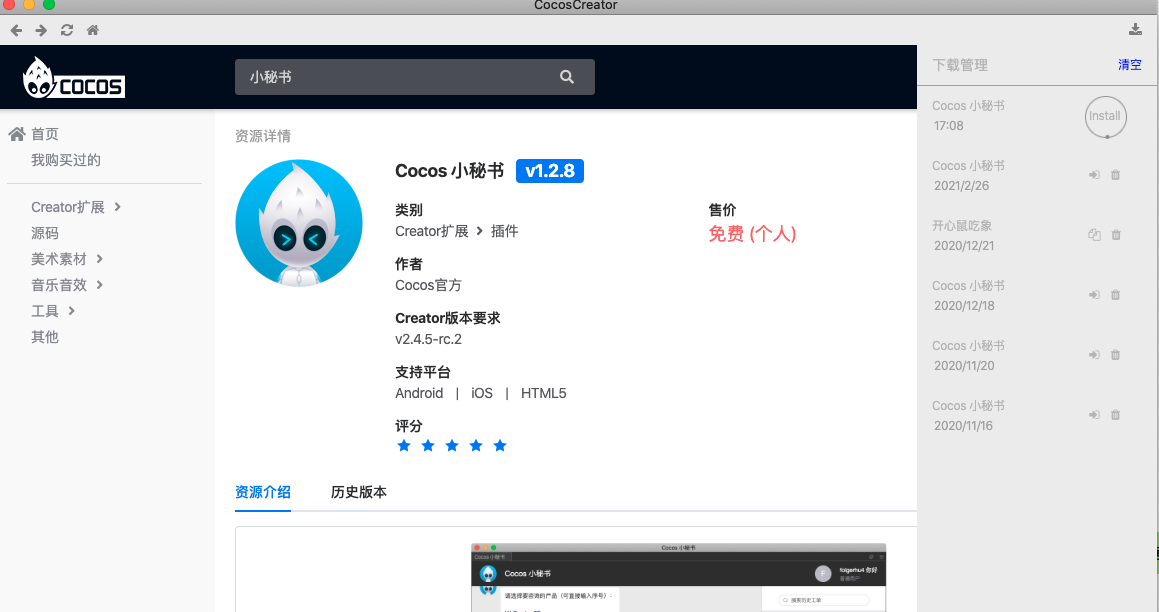
Task: Click the iOS platform label
Action: pyautogui.click(x=482, y=393)
